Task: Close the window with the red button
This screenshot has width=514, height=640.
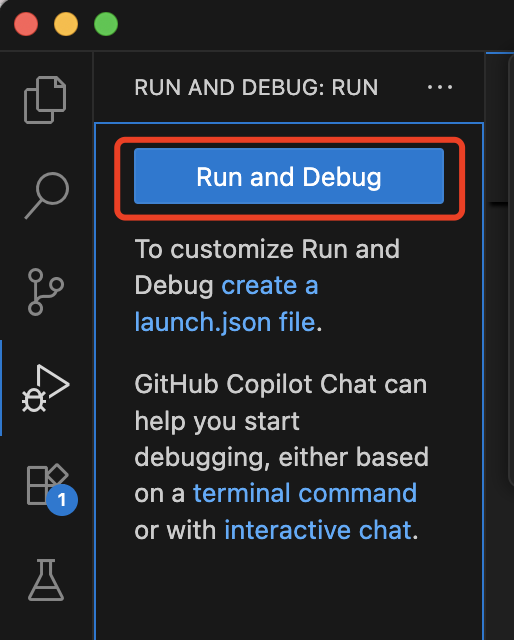Action: pos(26,24)
